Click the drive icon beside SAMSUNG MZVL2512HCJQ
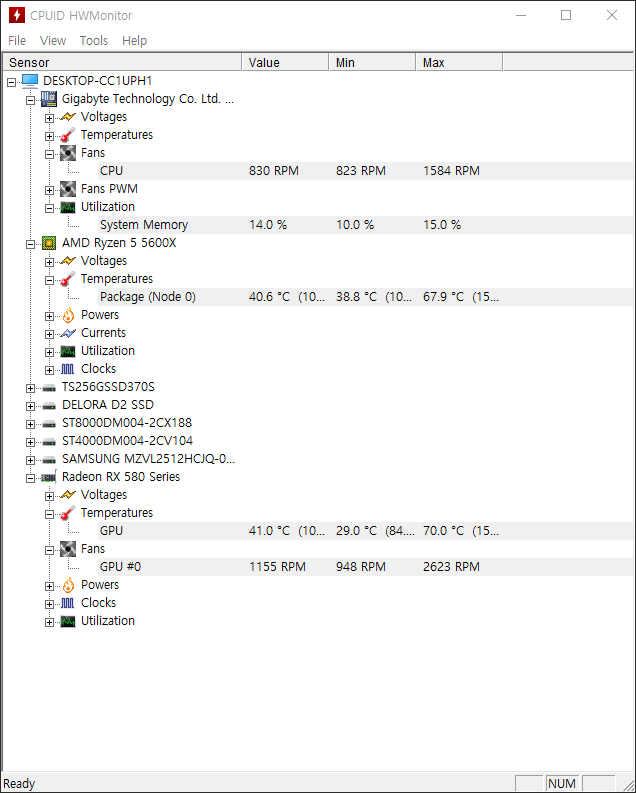The height and width of the screenshot is (793, 636). (49, 460)
